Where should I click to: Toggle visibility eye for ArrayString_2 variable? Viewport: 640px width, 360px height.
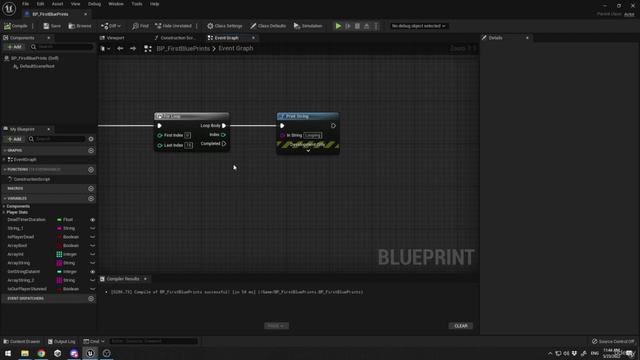coord(92,280)
